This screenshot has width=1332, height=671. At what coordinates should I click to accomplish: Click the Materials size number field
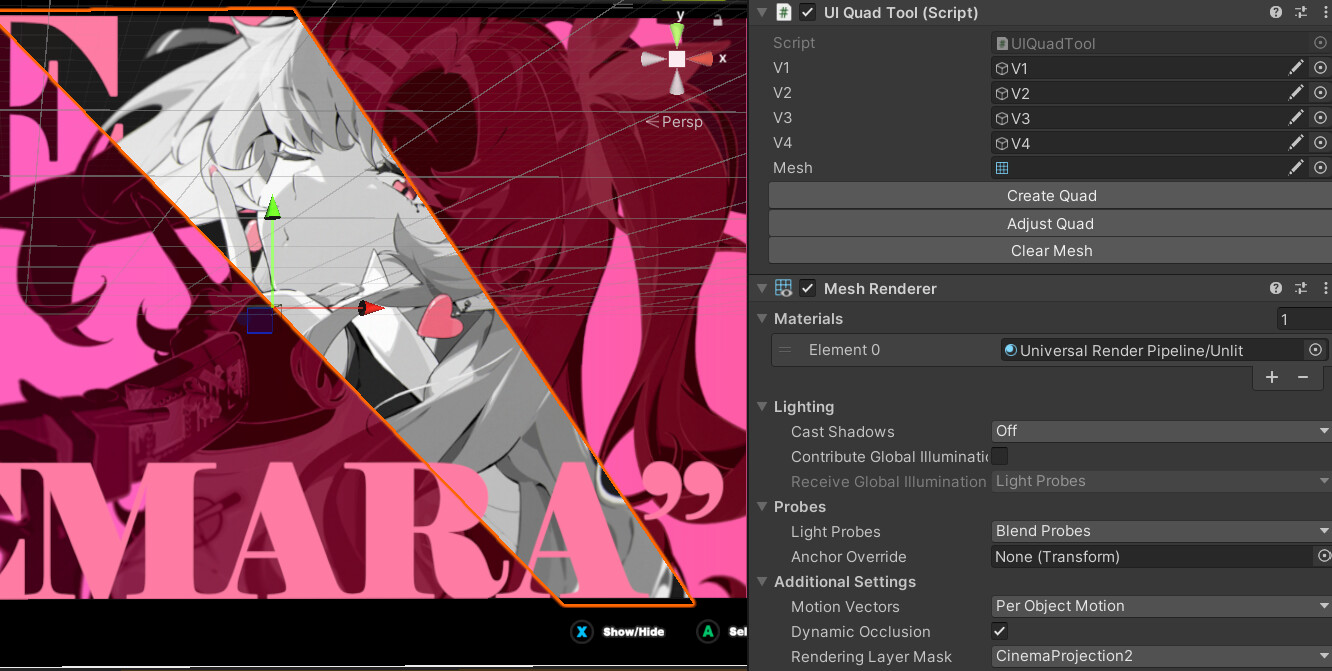point(1304,319)
